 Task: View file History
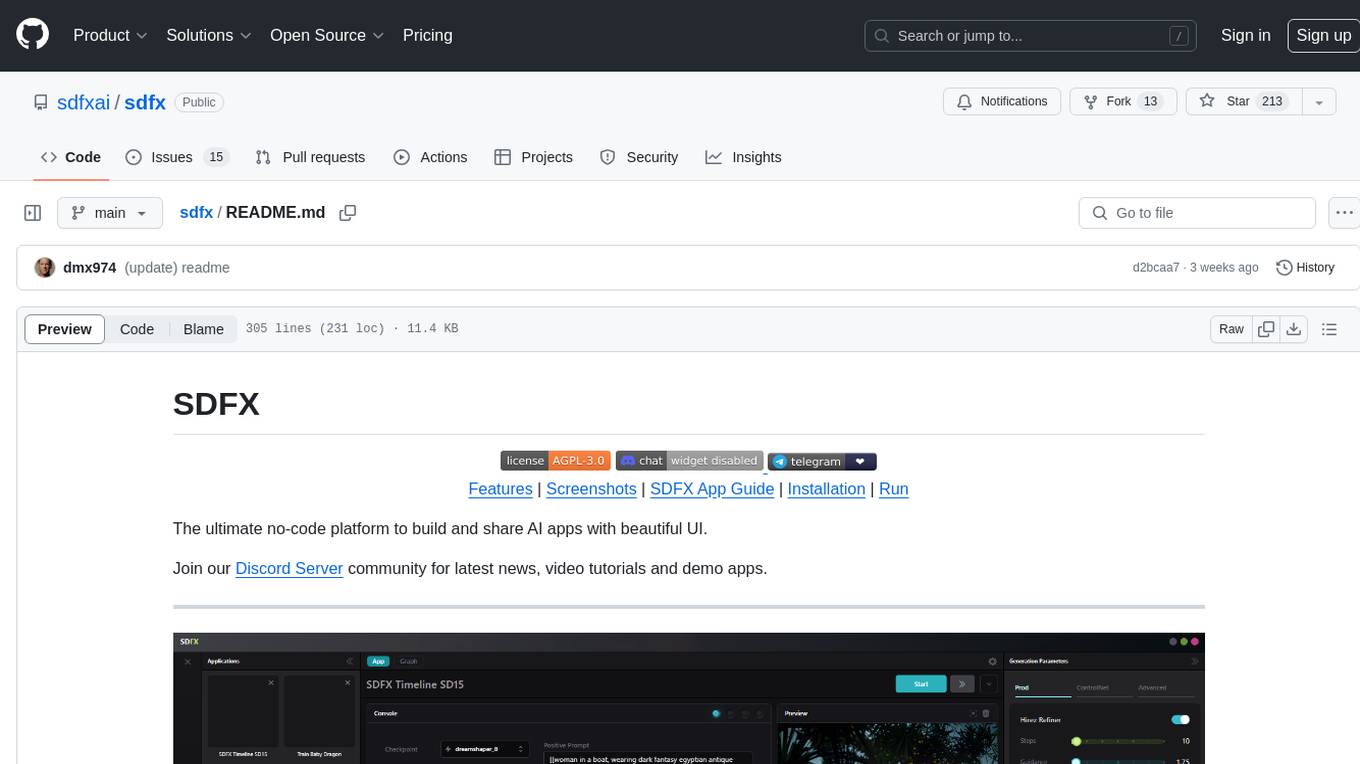[1305, 268]
